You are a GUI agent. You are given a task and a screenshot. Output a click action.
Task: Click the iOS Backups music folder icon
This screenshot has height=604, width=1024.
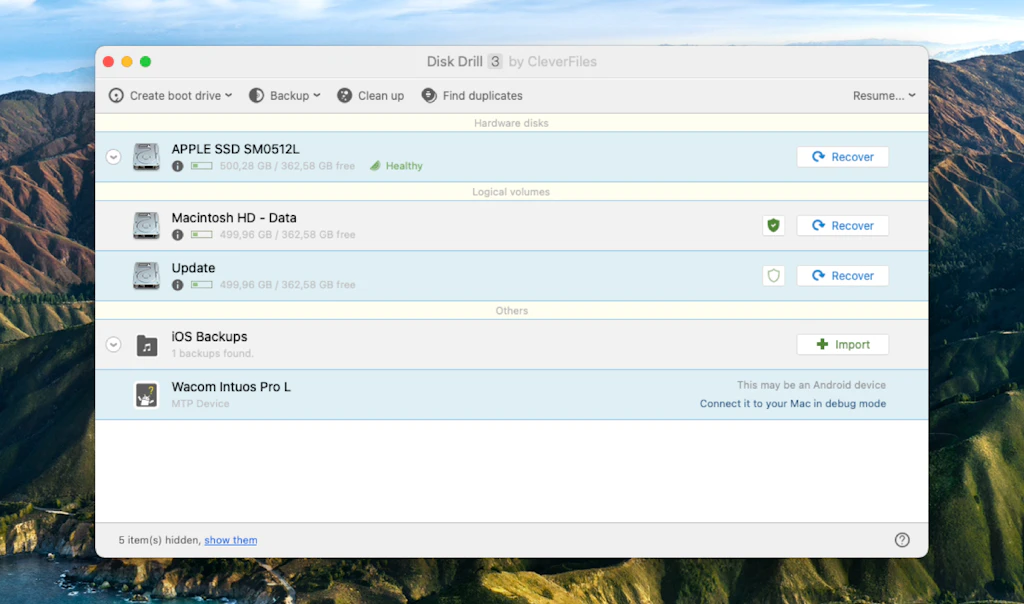(x=146, y=345)
